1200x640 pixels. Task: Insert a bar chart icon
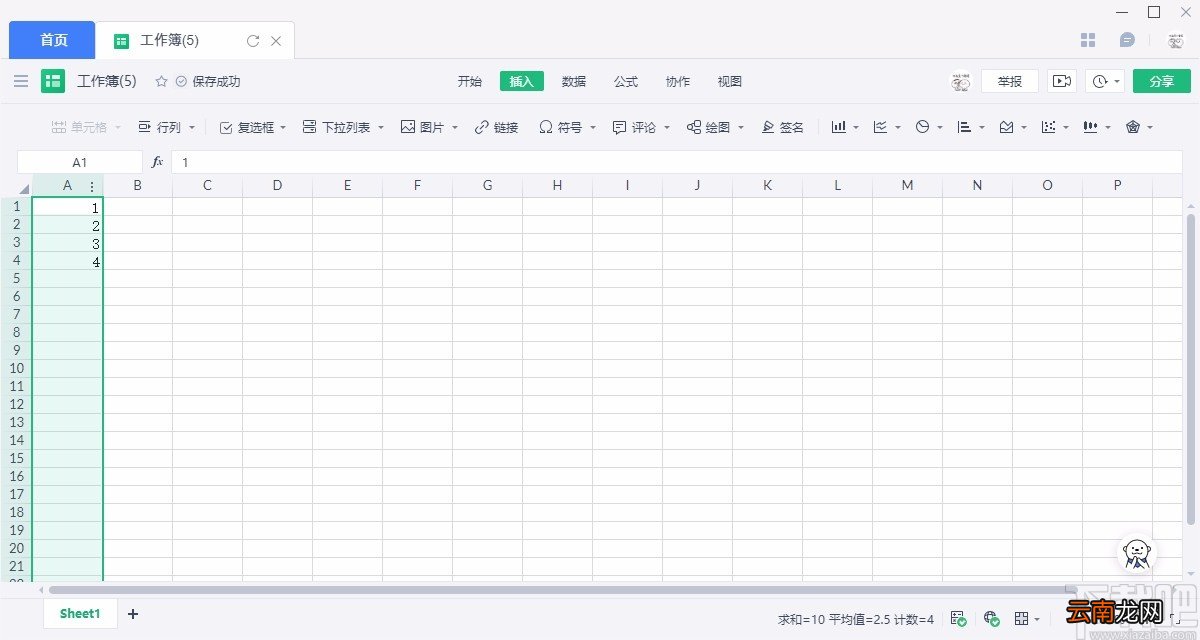[965, 127]
